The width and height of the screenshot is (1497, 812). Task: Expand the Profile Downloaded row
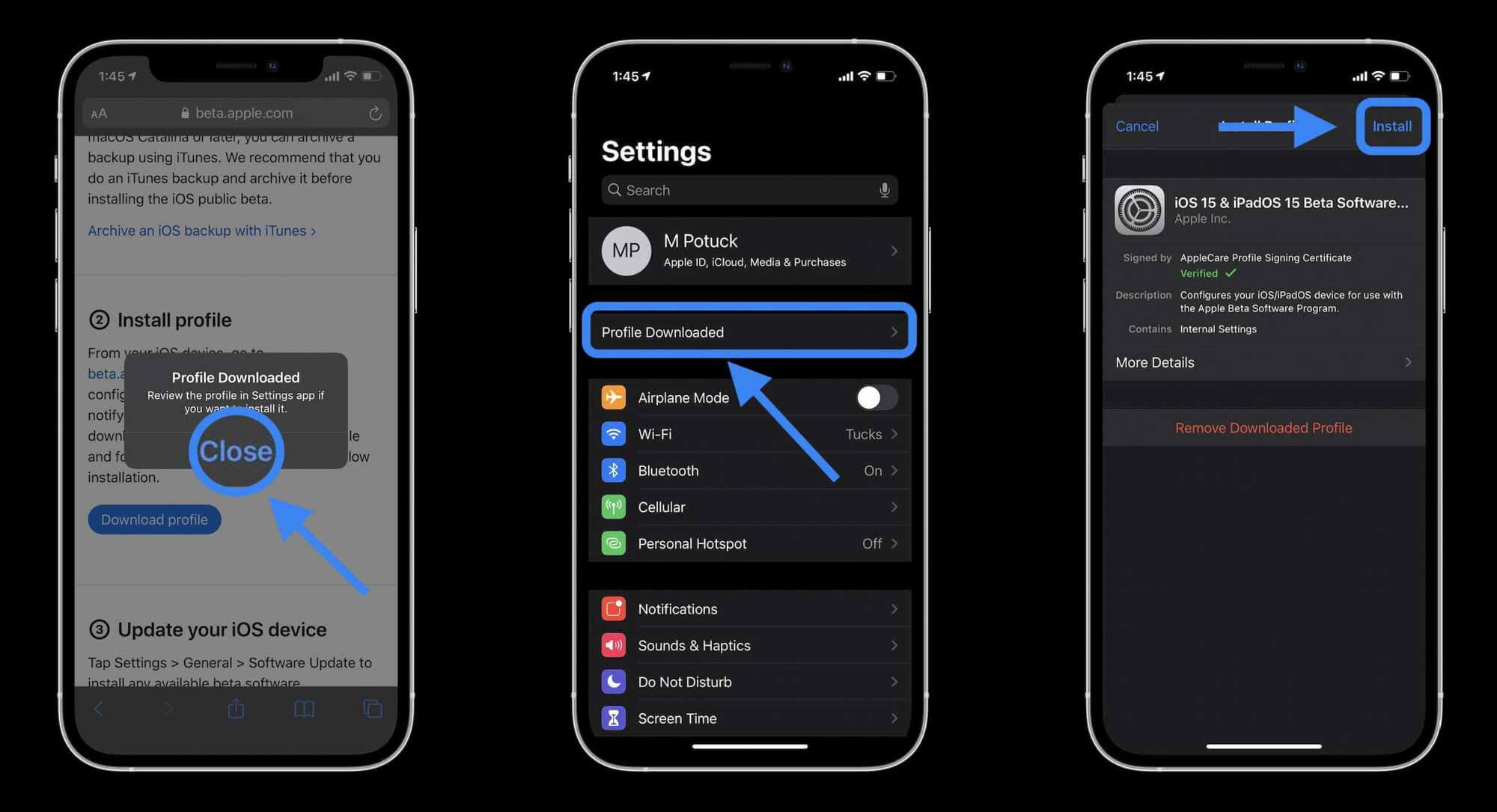748,331
